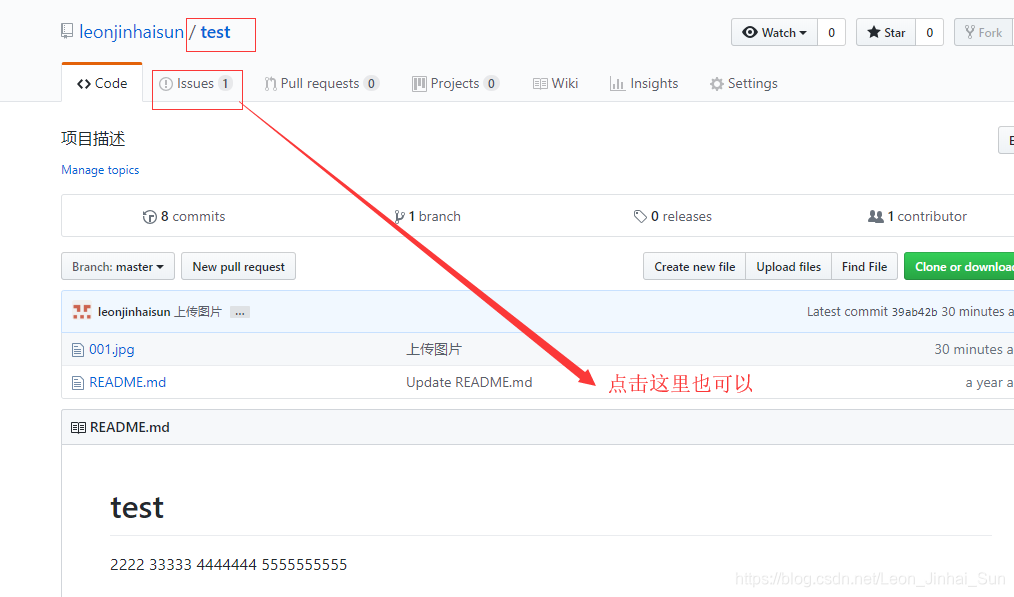
Task: Click the 项目描述 description text
Action: tap(93, 138)
